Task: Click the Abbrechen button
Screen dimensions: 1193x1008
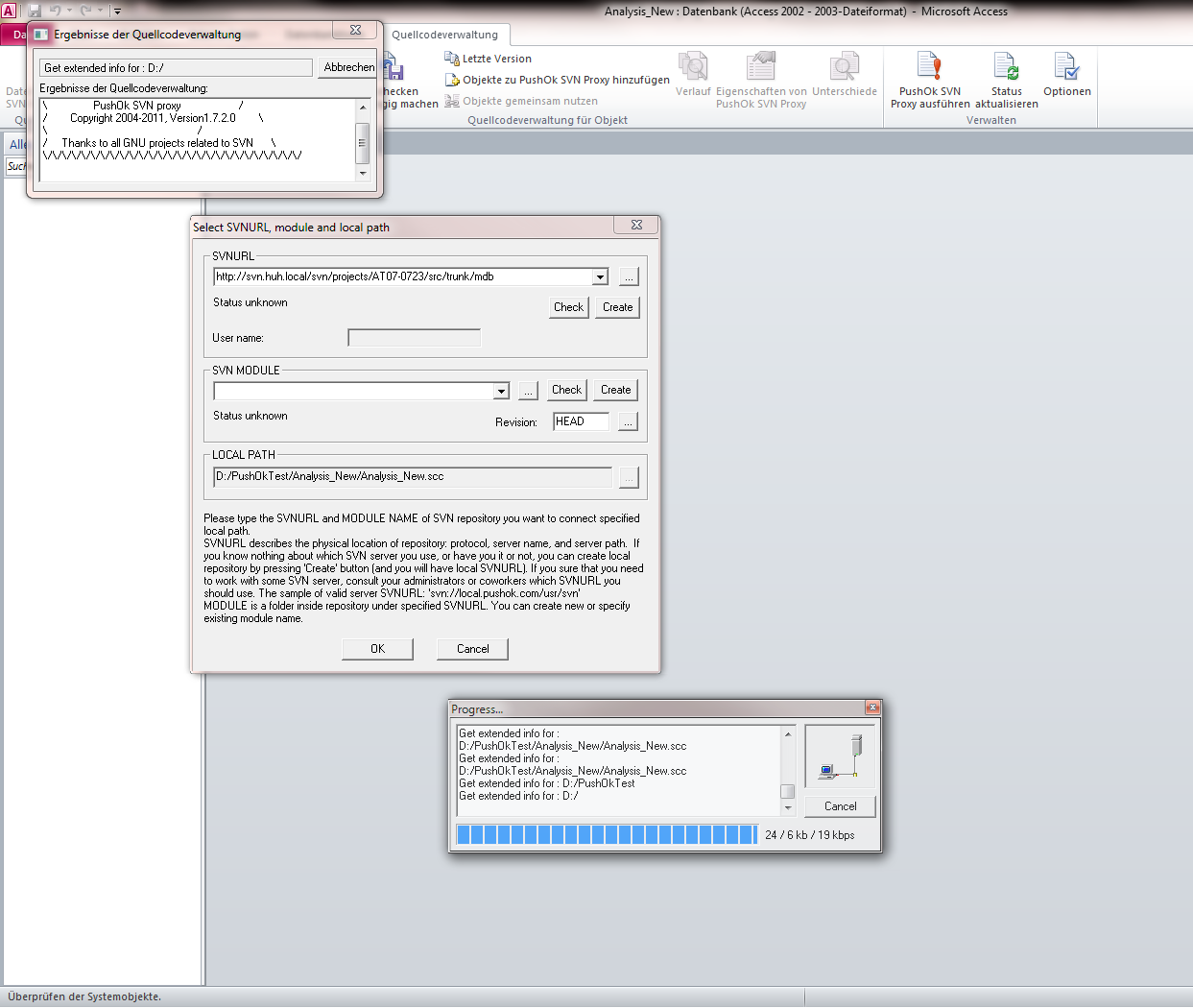Action: [348, 67]
